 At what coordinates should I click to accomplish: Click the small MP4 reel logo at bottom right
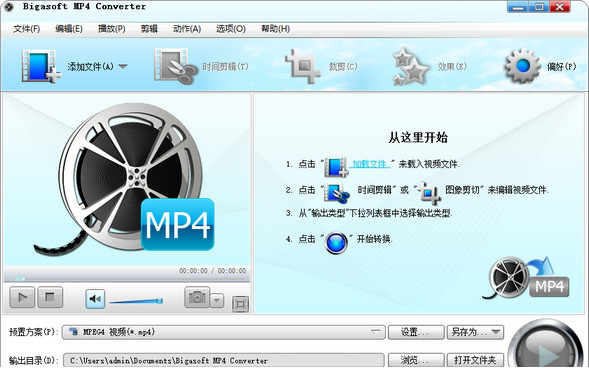tap(526, 278)
